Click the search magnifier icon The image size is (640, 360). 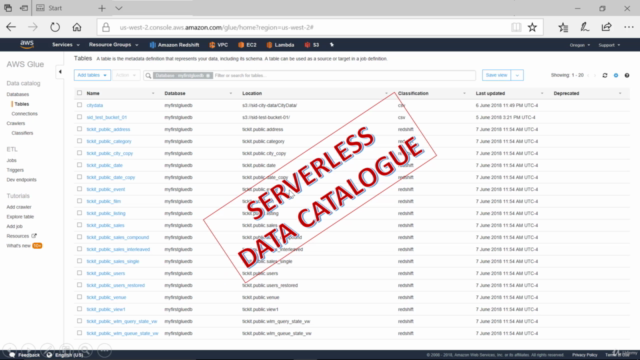click(148, 76)
